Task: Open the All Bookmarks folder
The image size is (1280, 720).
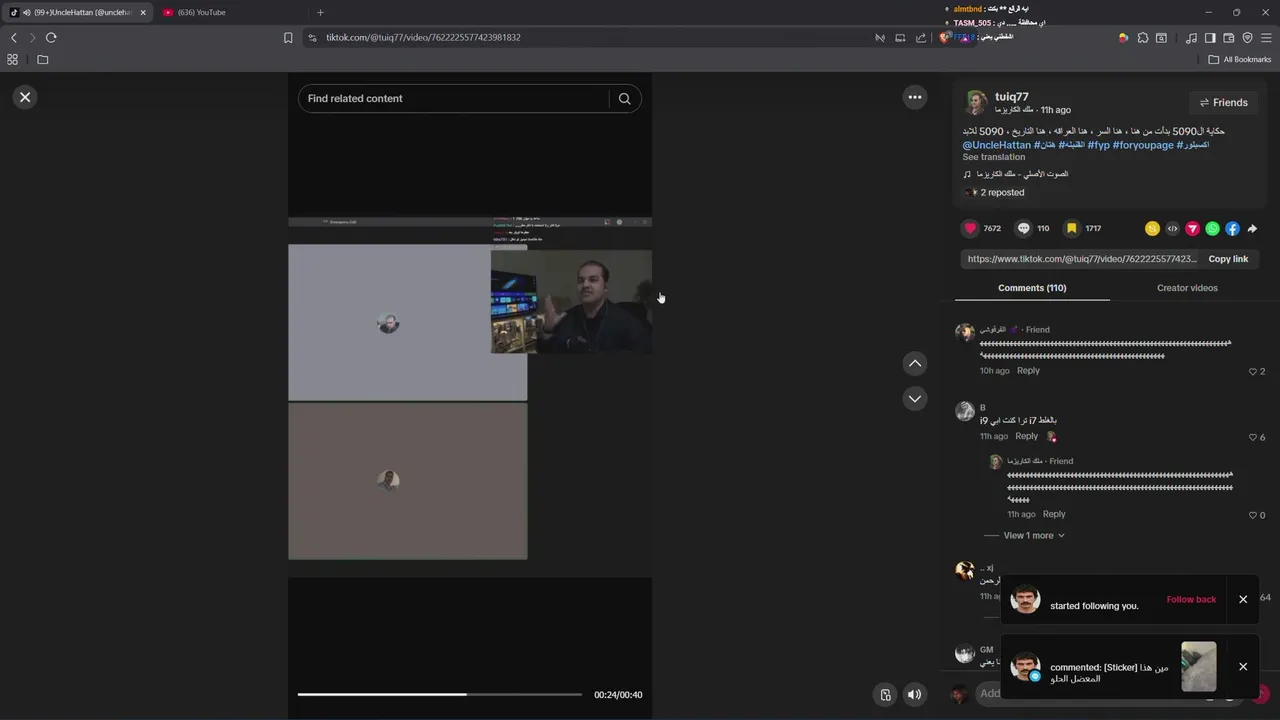Action: click(1240, 59)
